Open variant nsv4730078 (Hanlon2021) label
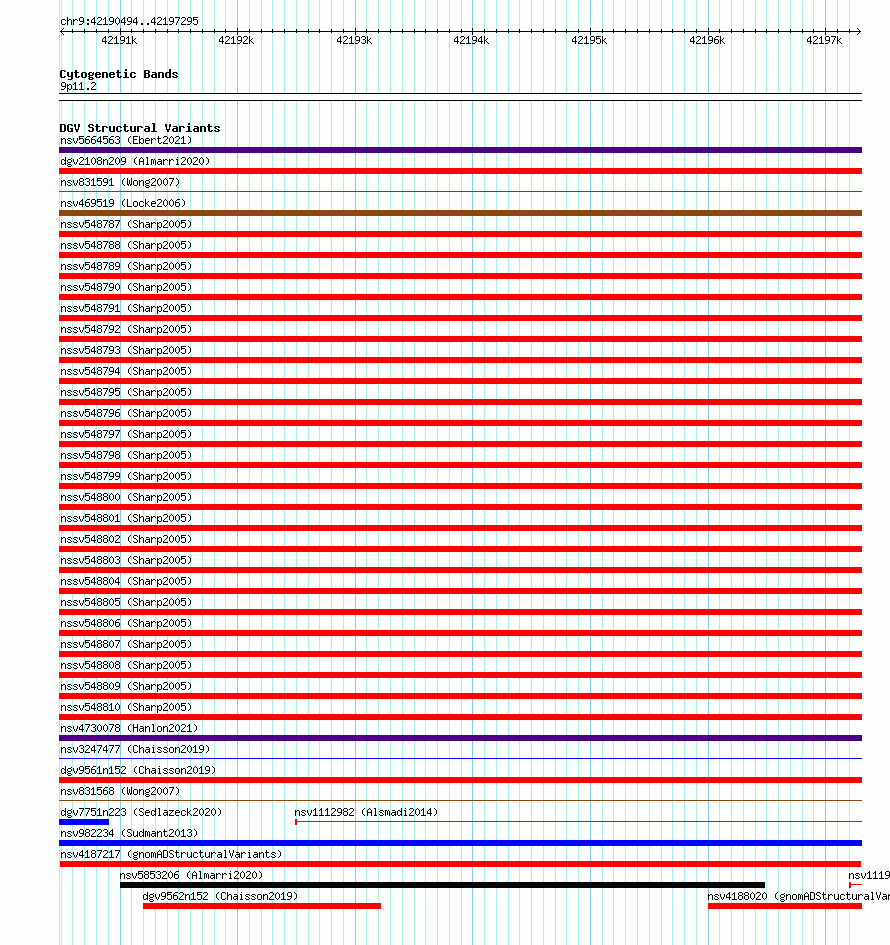The width and height of the screenshot is (890, 945). click(129, 728)
